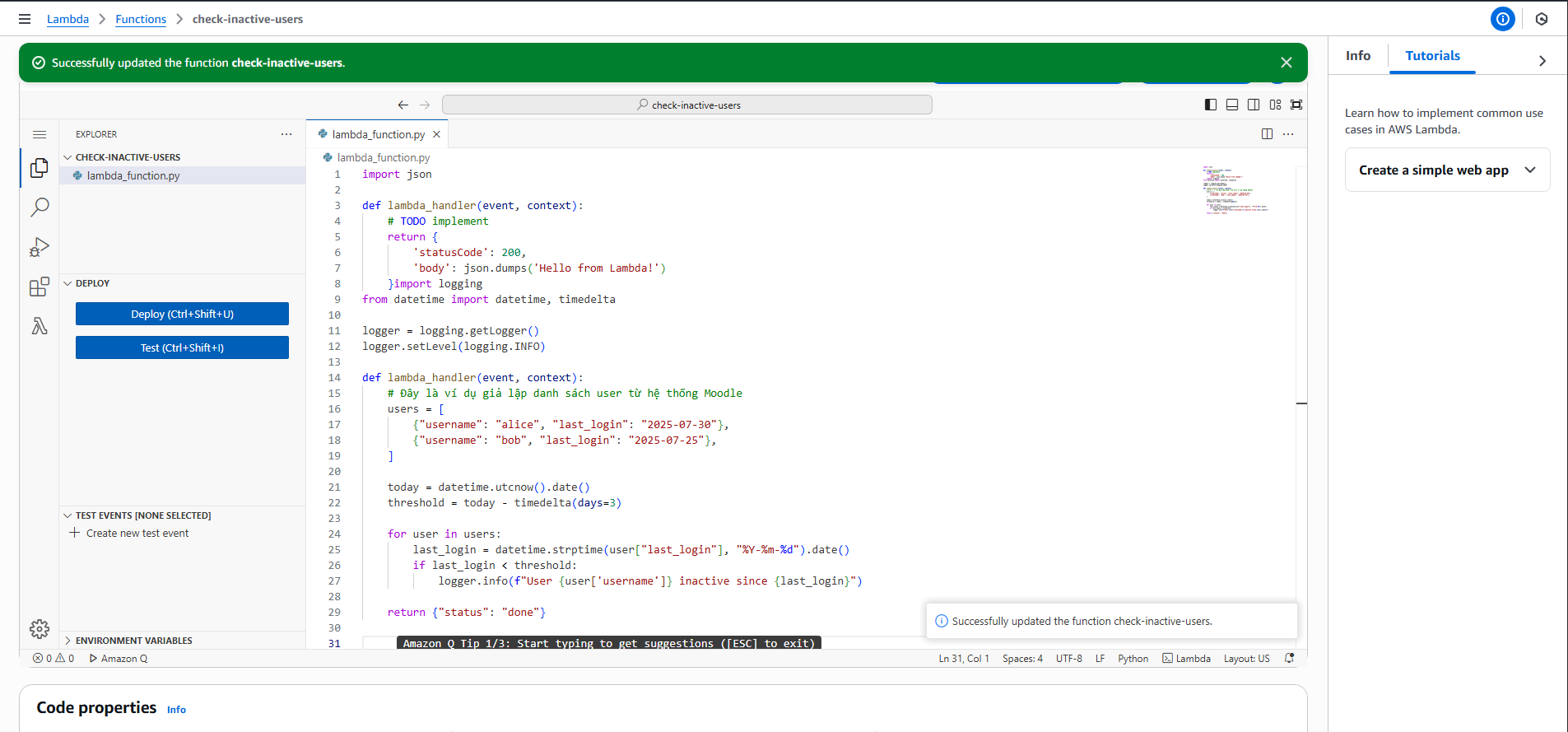
Task: Close the lambda_function.py tab
Action: (x=437, y=134)
